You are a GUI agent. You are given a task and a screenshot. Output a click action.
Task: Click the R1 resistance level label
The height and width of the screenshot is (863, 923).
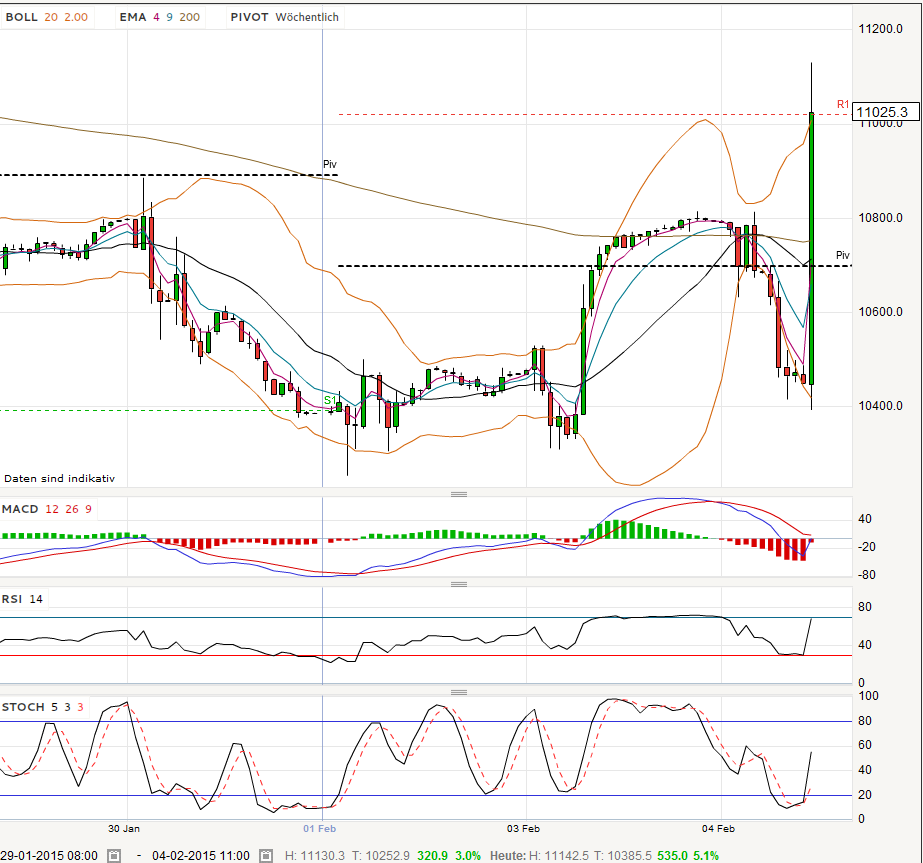pyautogui.click(x=843, y=104)
